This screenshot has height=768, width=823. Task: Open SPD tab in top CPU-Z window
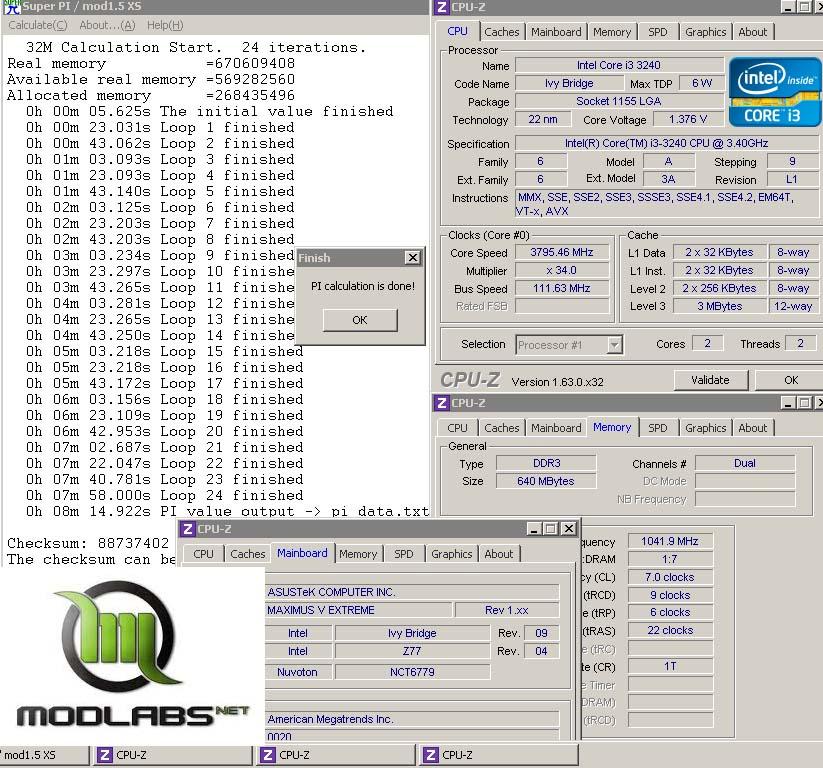tap(658, 32)
